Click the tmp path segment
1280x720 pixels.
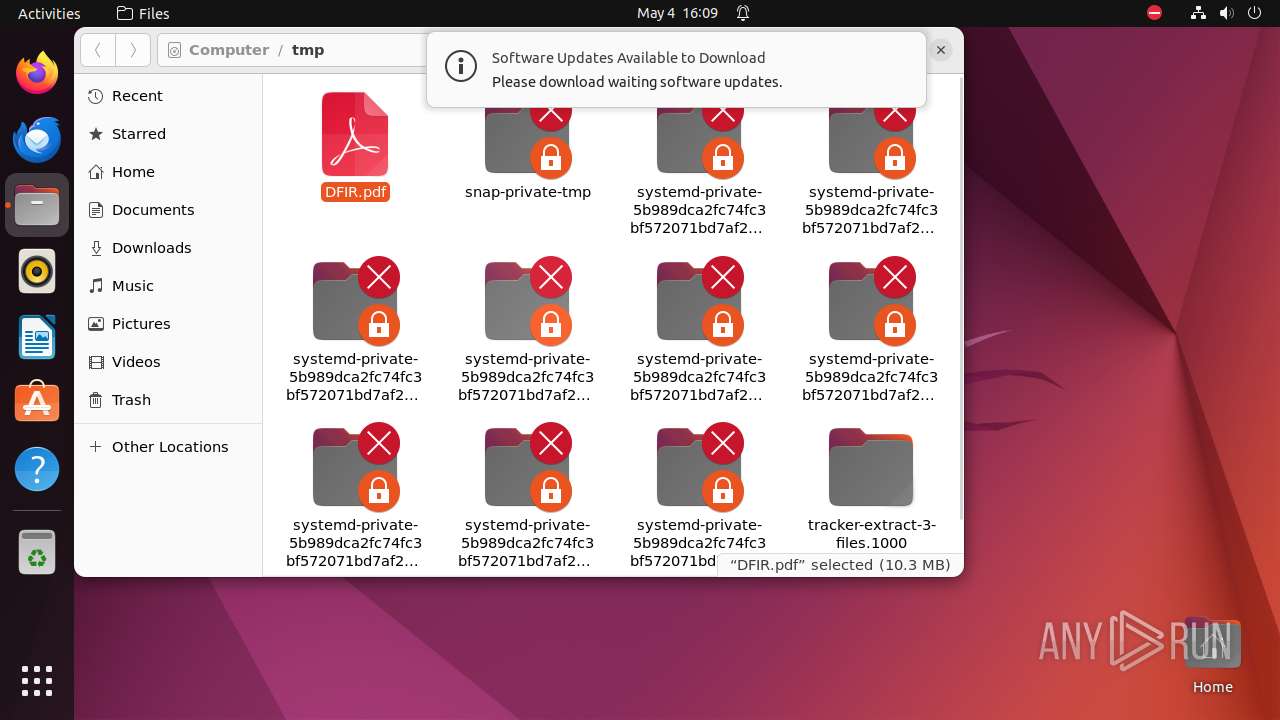(x=308, y=50)
